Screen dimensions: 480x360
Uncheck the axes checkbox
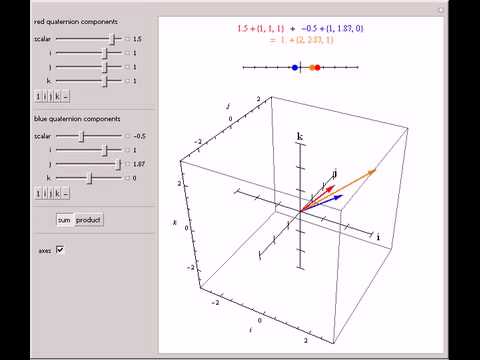click(x=60, y=249)
